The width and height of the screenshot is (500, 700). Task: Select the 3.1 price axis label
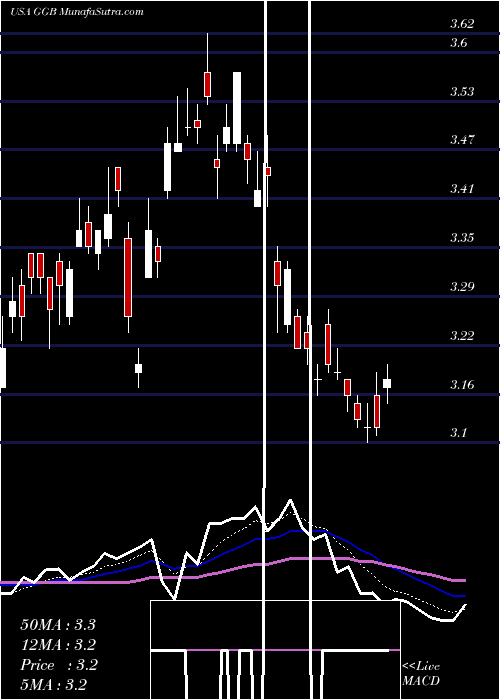(458, 433)
